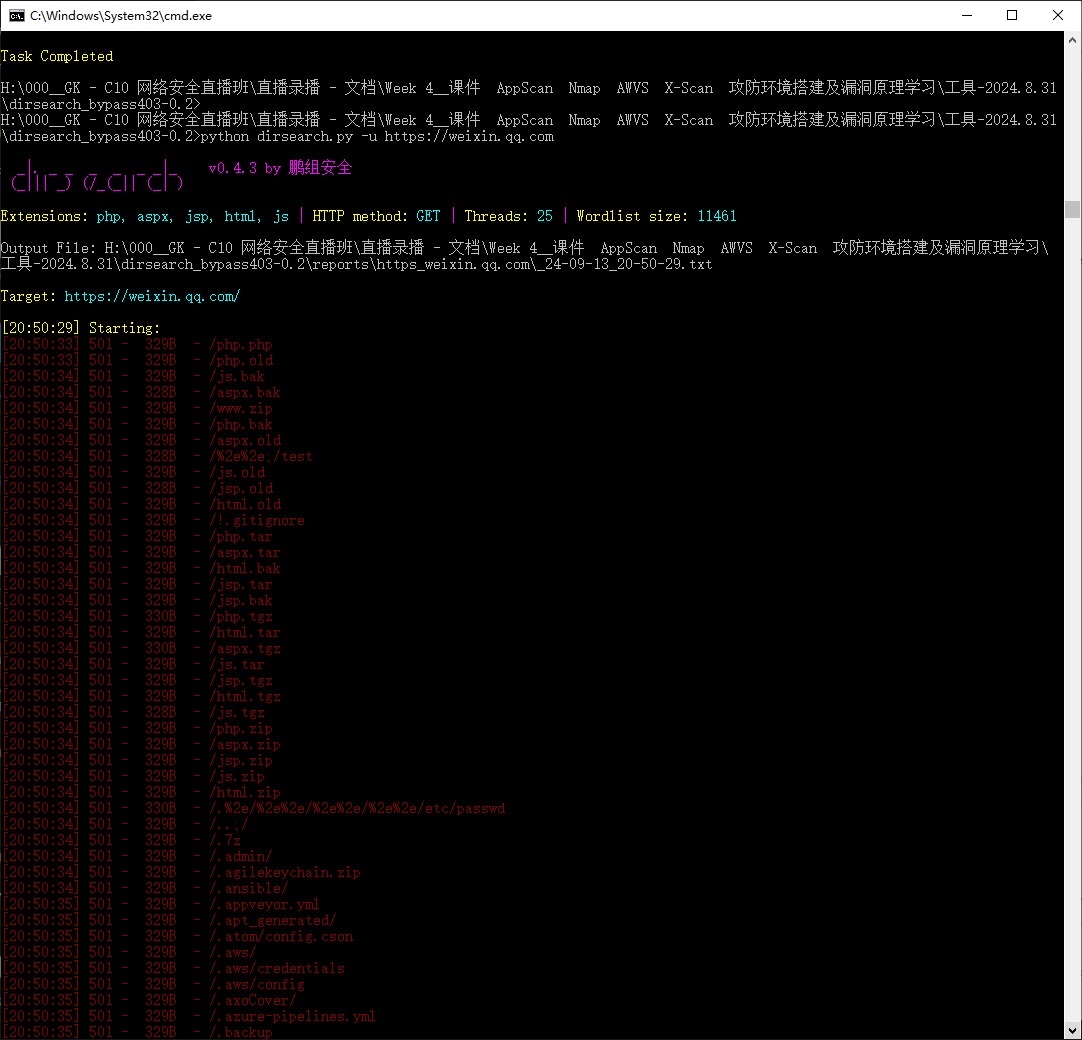Click the scrollbar up arrow
The width and height of the screenshot is (1082, 1040).
coord(1072,39)
